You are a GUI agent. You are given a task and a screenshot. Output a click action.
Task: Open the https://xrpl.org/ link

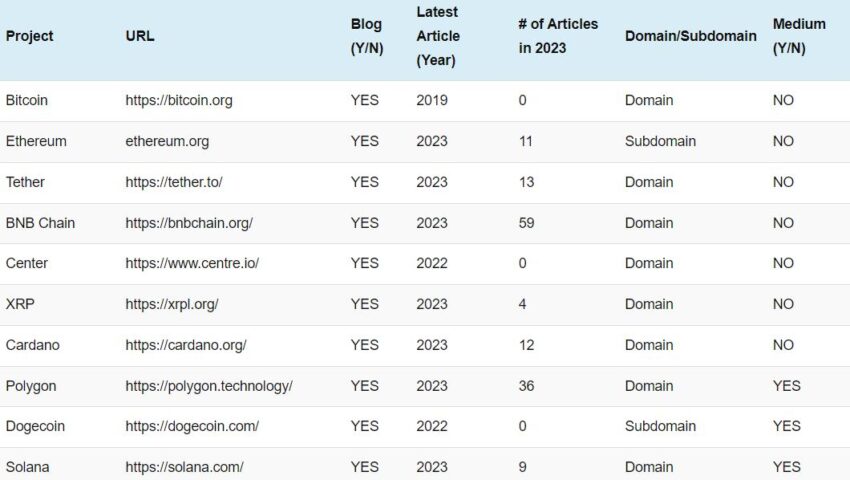click(172, 304)
